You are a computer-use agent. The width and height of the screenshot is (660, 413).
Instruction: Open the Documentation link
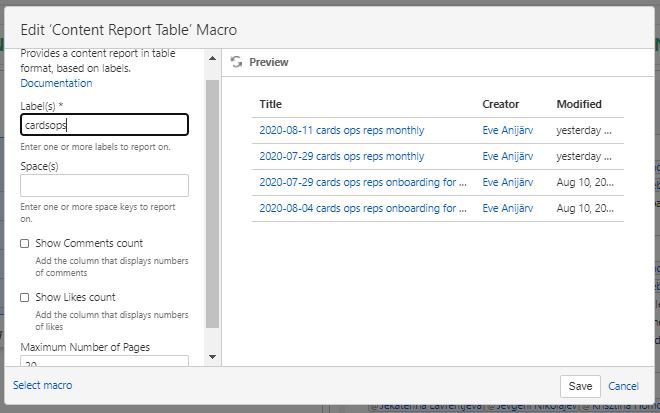click(56, 83)
